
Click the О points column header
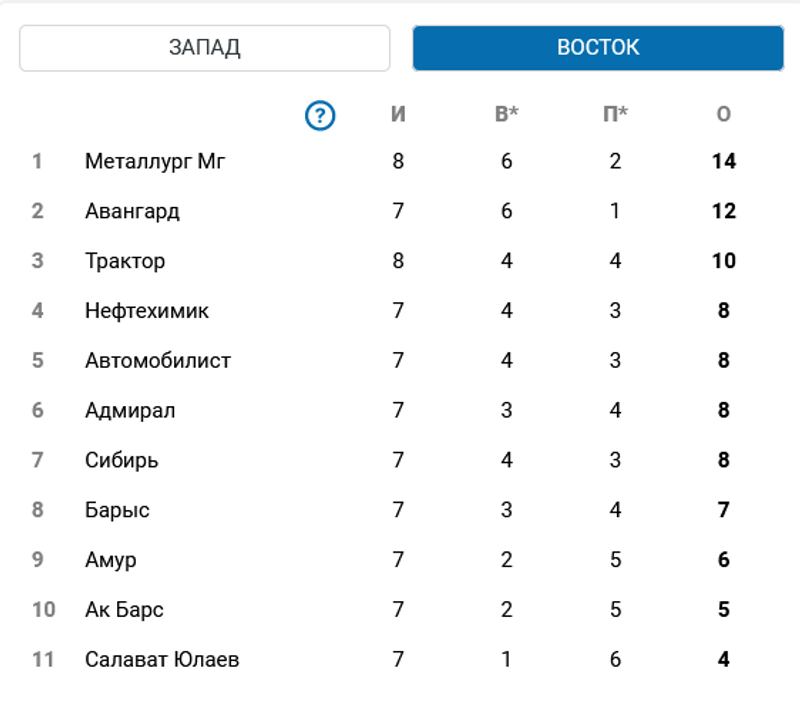(x=724, y=114)
